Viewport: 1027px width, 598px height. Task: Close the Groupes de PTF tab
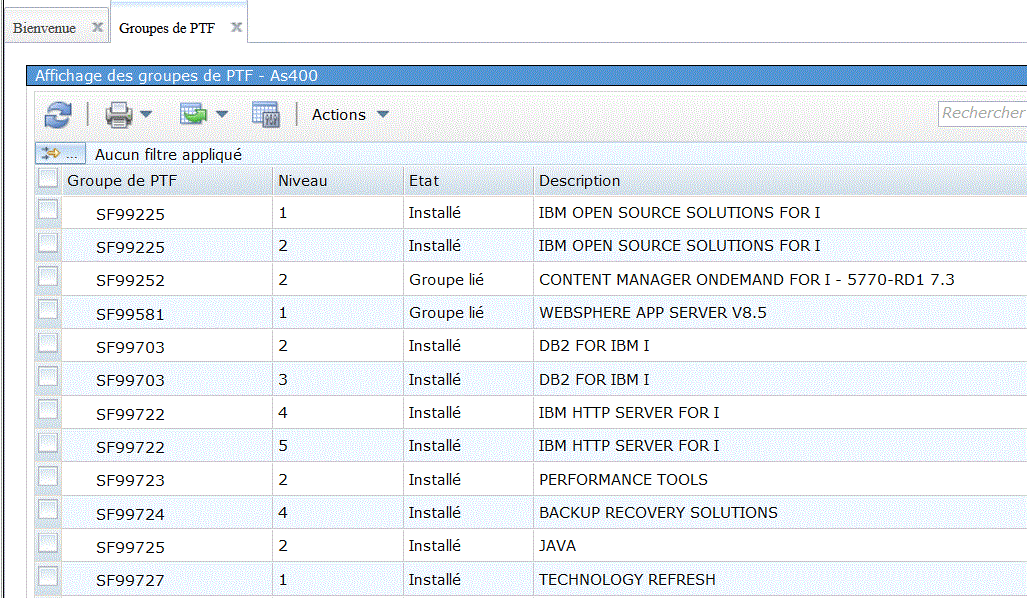point(236,28)
